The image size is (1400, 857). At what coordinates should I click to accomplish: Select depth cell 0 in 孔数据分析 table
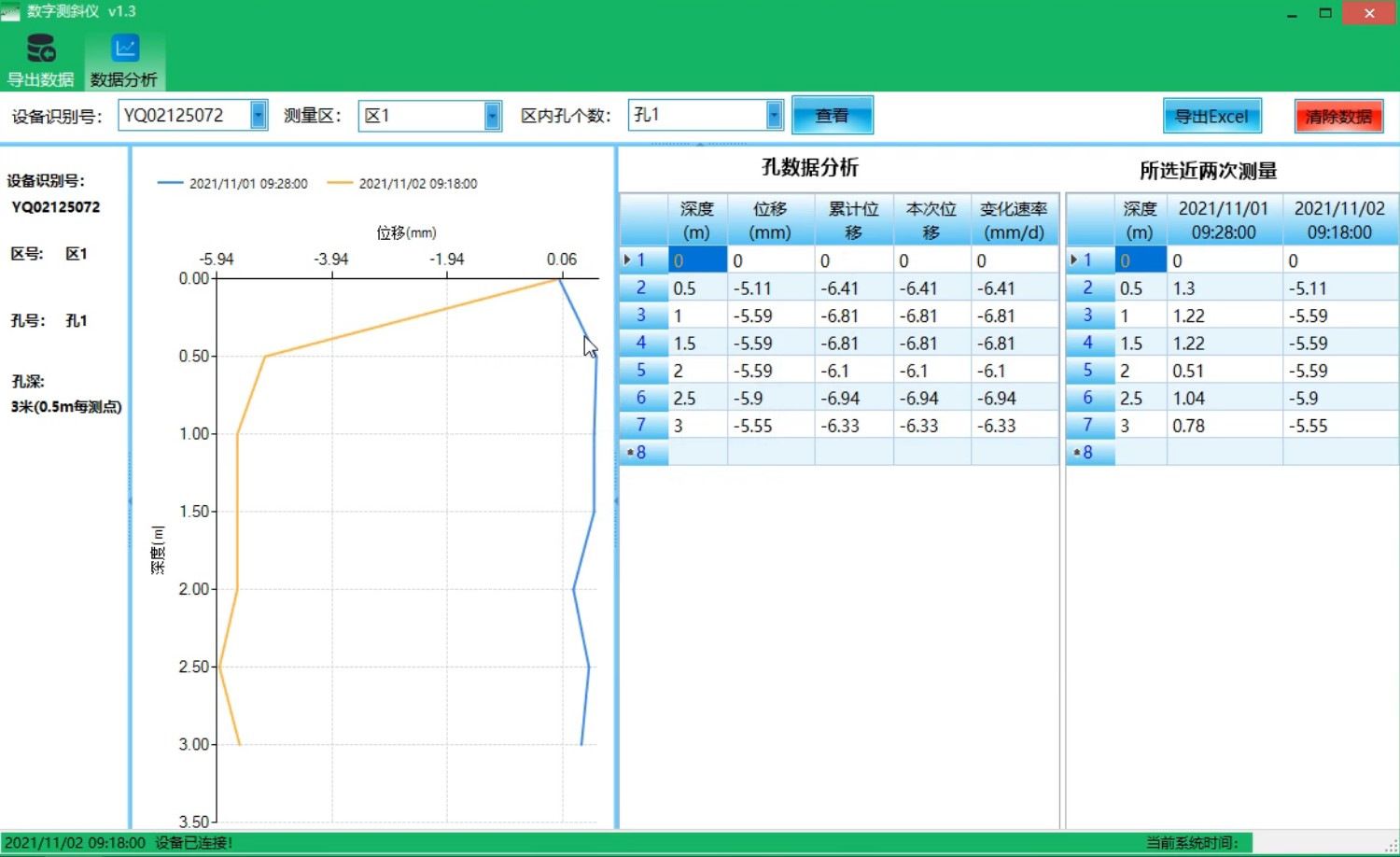pos(696,260)
